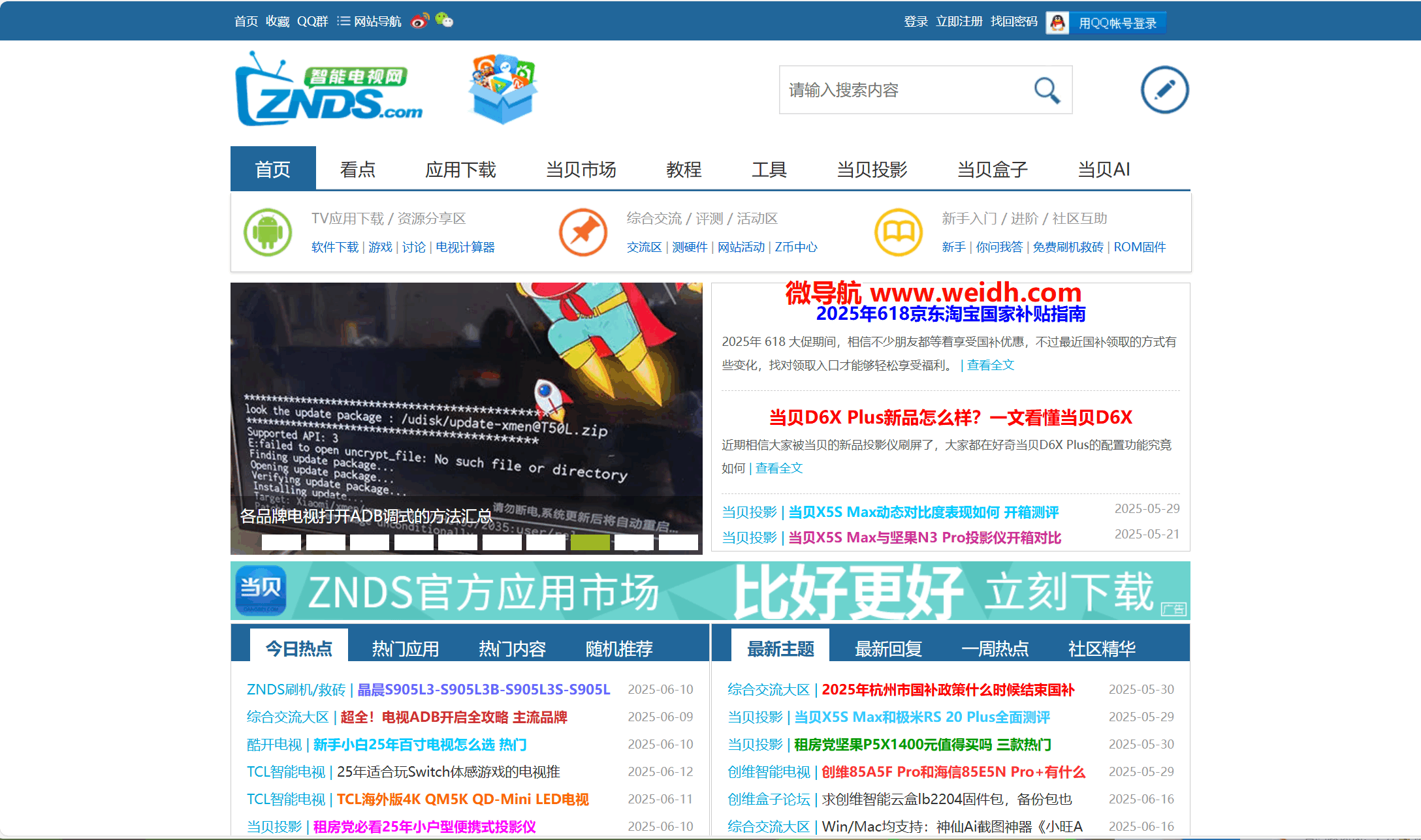
Task: Open the 网站导航 list menu
Action: 370,22
